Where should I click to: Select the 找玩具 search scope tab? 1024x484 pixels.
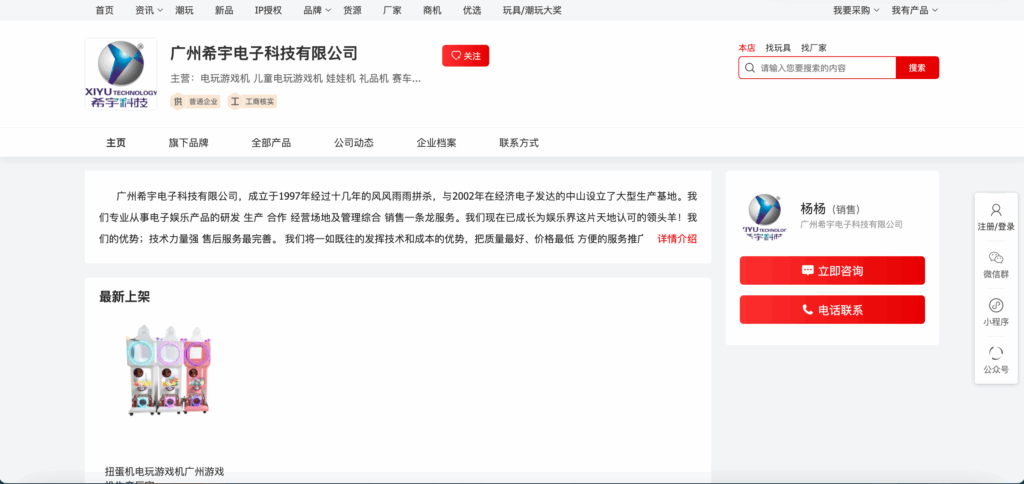pyautogui.click(x=778, y=48)
